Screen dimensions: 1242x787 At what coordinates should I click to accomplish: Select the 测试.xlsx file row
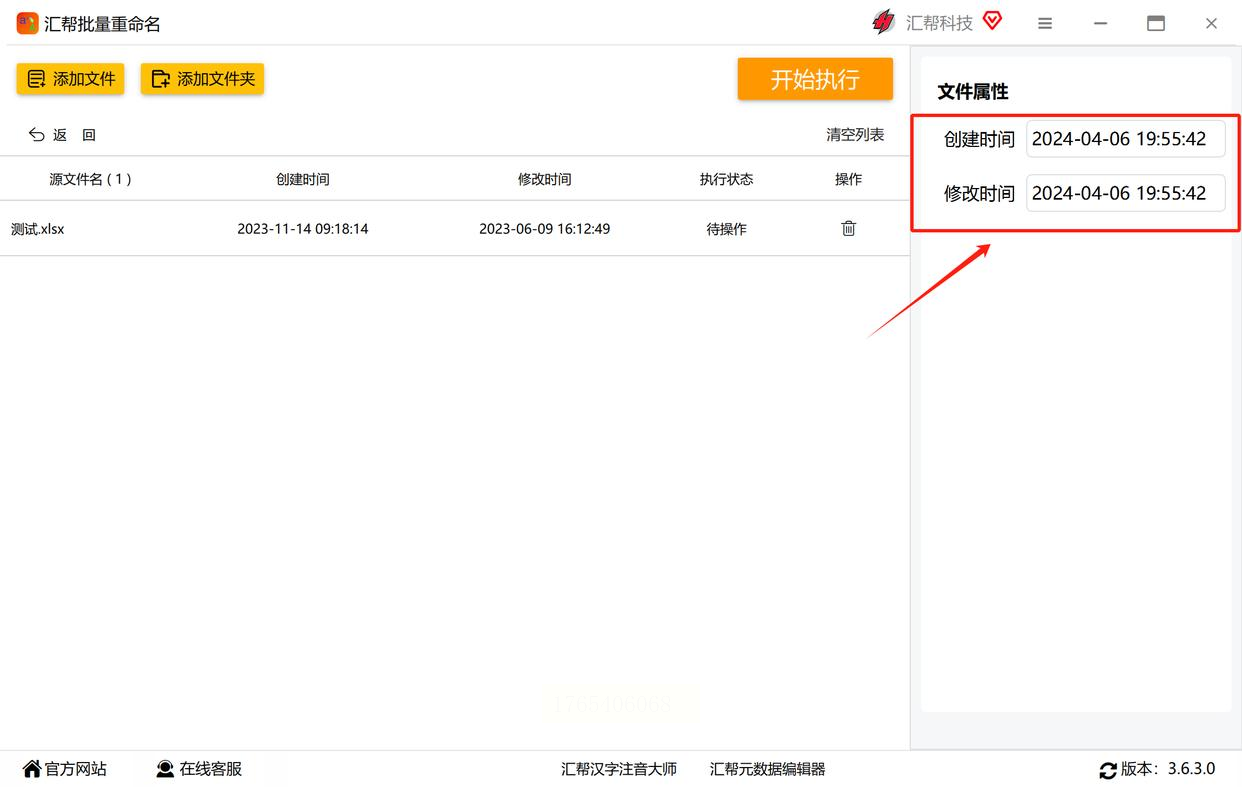click(400, 229)
